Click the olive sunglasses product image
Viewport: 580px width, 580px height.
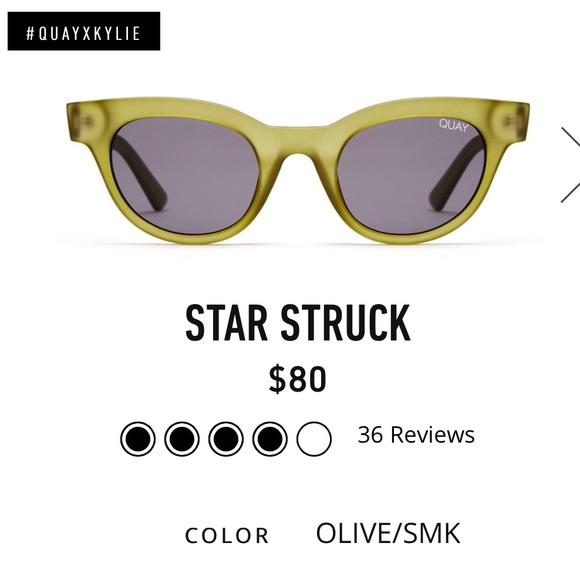pos(298,170)
